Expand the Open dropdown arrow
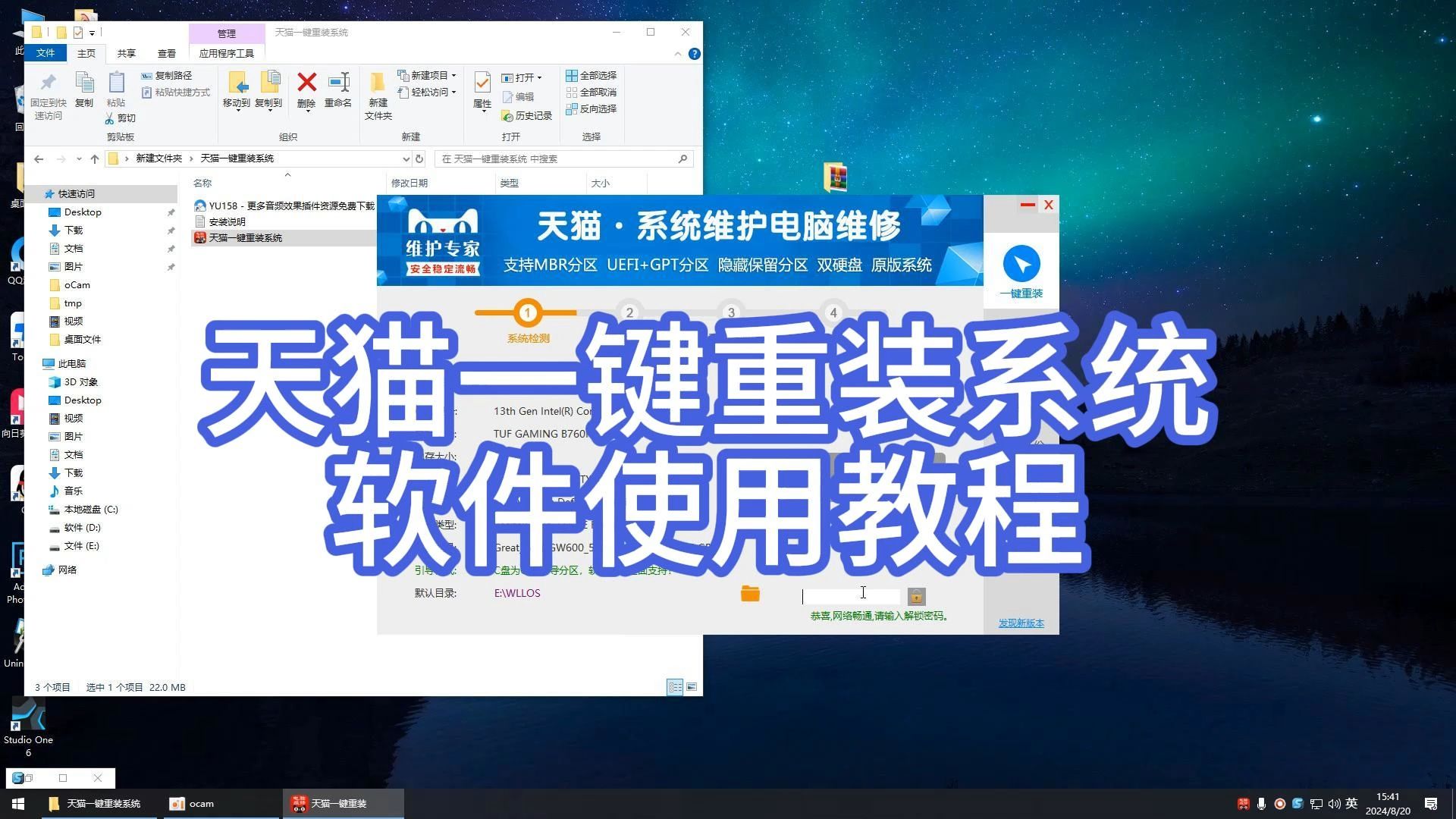Screen dimensions: 1456x819 [x=539, y=78]
